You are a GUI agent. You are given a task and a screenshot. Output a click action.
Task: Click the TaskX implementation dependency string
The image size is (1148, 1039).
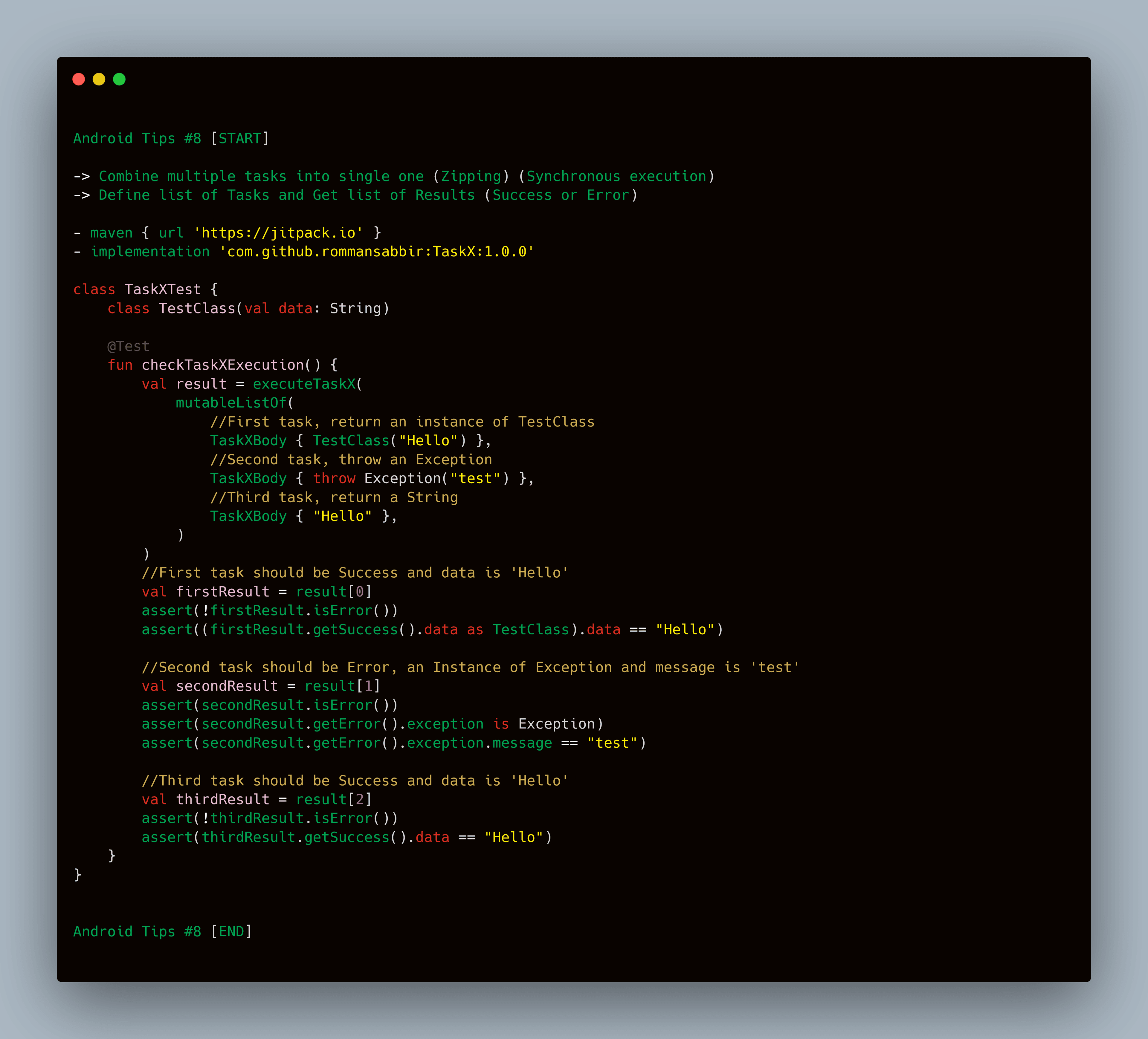click(x=376, y=252)
